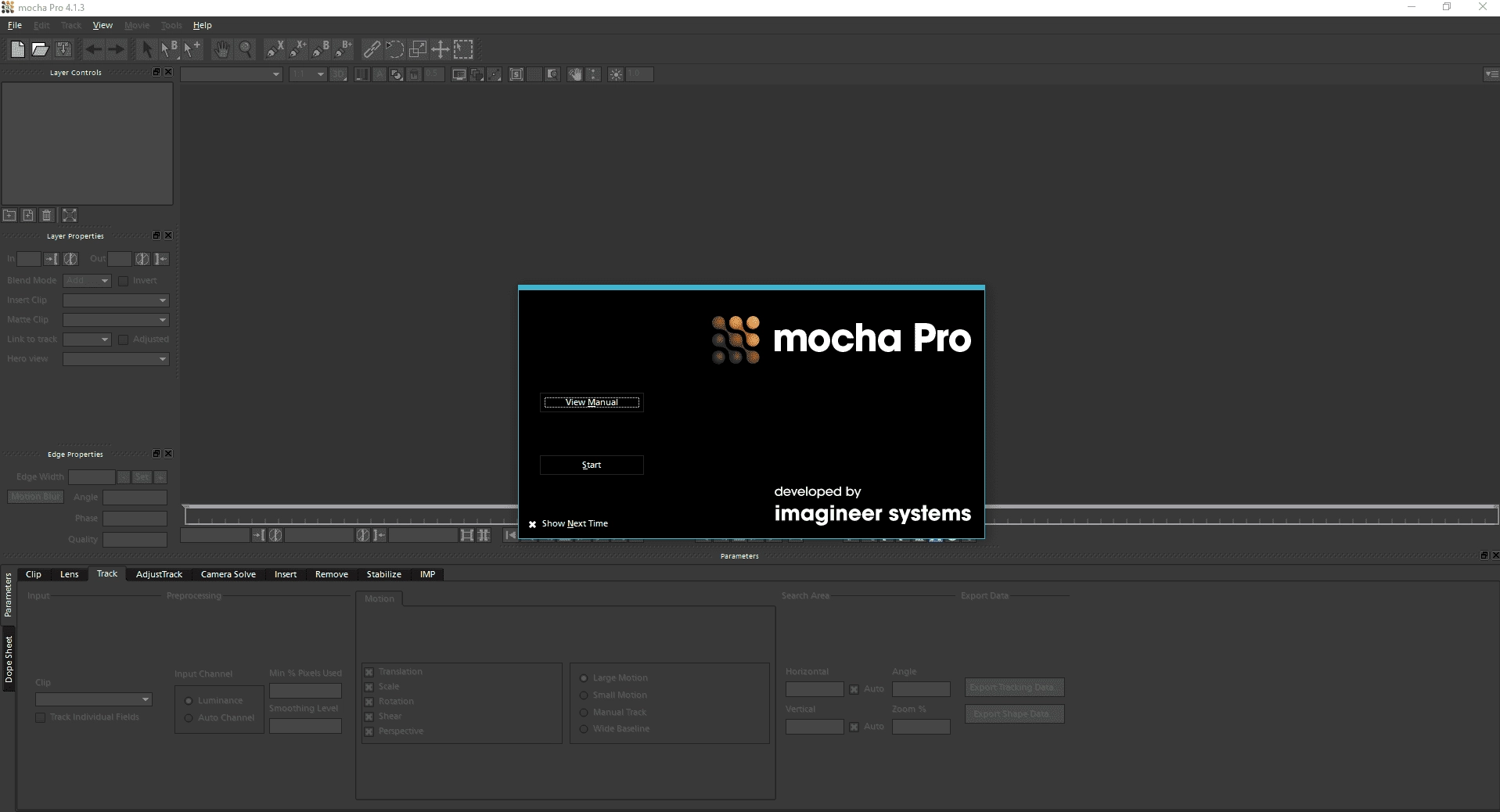Image resolution: width=1500 pixels, height=812 pixels.
Task: Open the Matte Clip dropdown
Action: tap(116, 320)
